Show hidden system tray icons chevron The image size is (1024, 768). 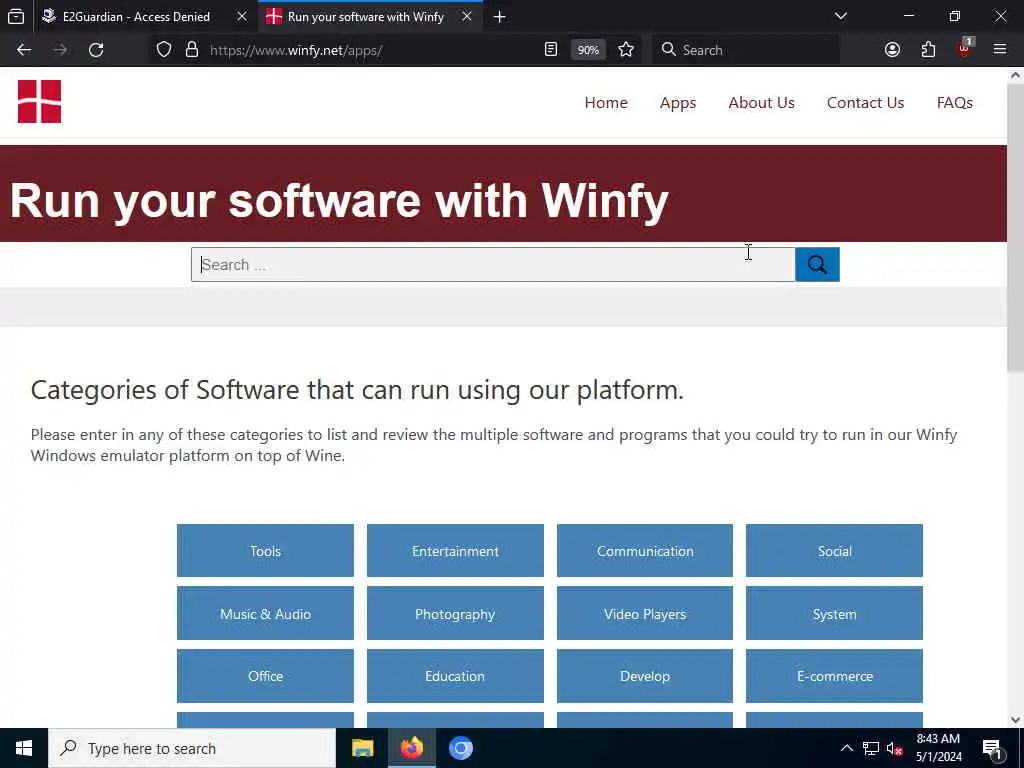coord(846,748)
